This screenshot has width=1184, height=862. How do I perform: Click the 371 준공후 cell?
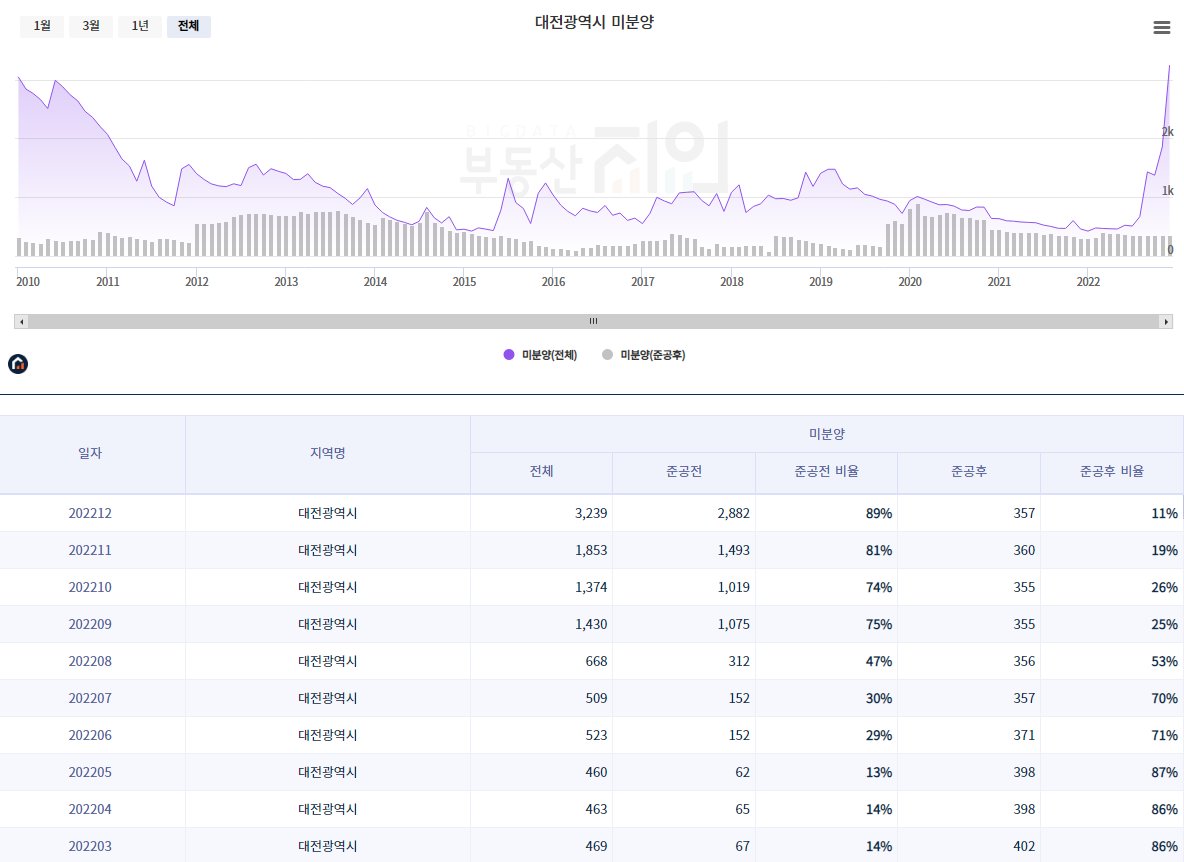[969, 735]
